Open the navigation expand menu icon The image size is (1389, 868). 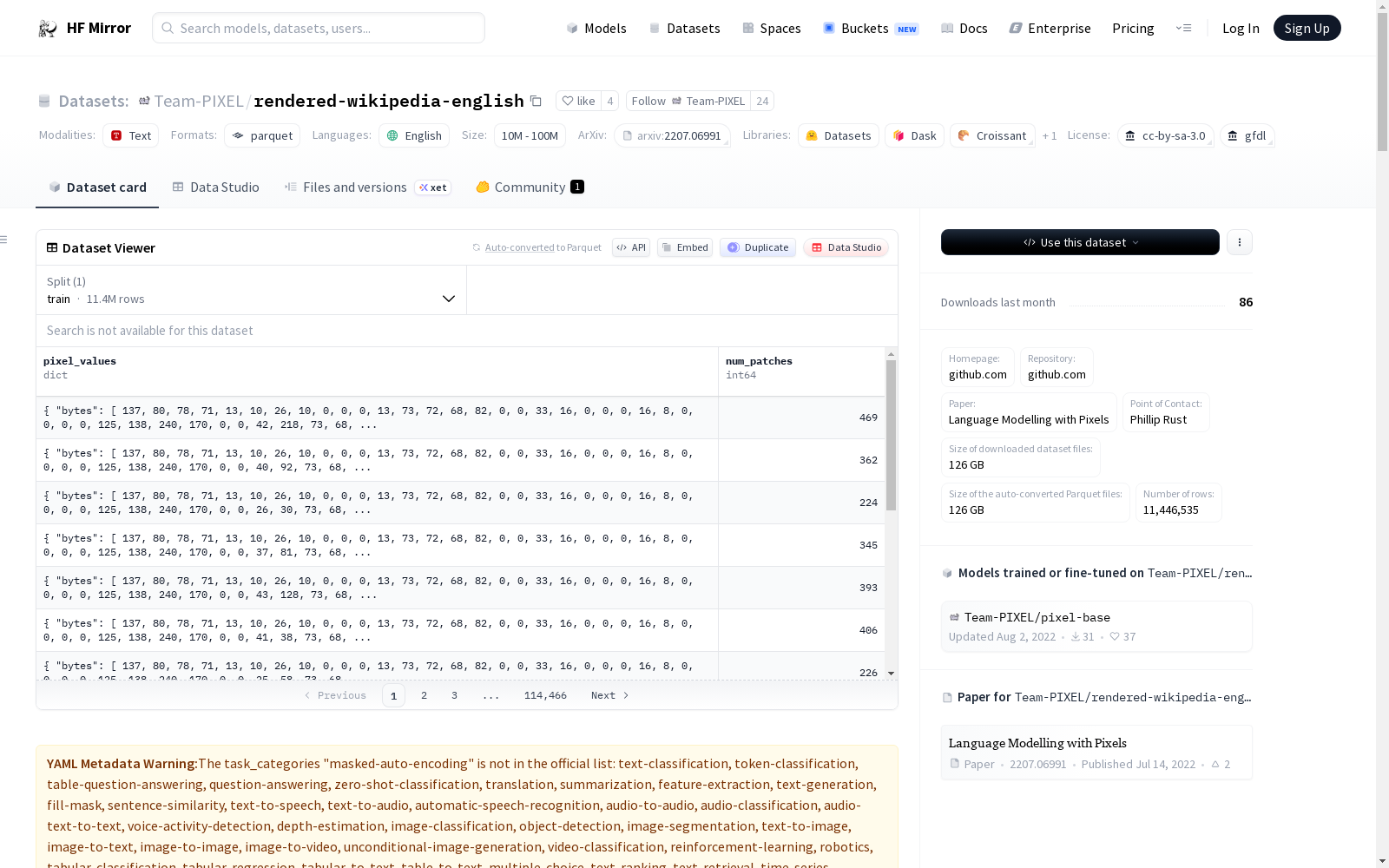[1183, 29]
